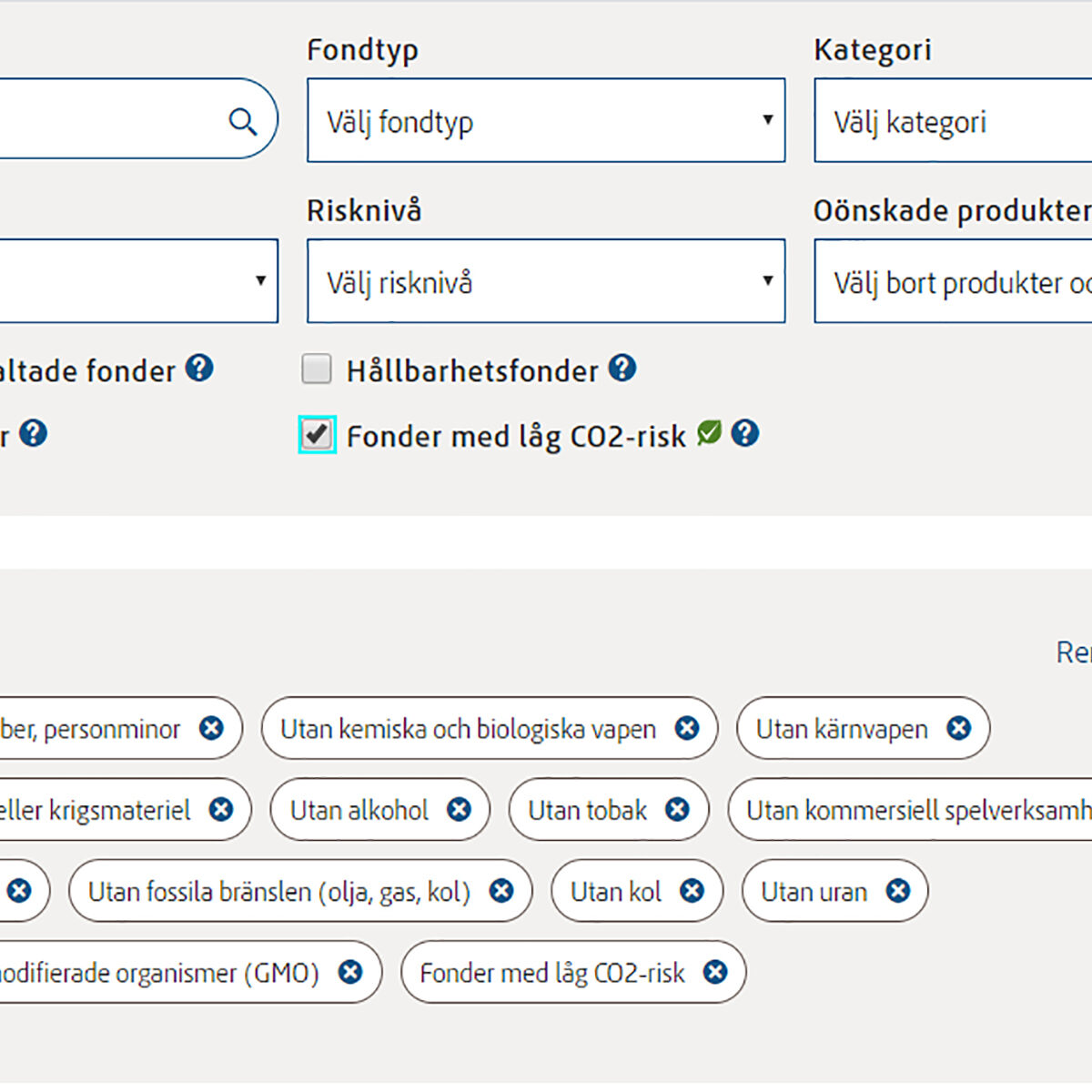
Task: Uncheck 'Fonder med låg CO2-risk' checkbox
Action: (x=318, y=435)
